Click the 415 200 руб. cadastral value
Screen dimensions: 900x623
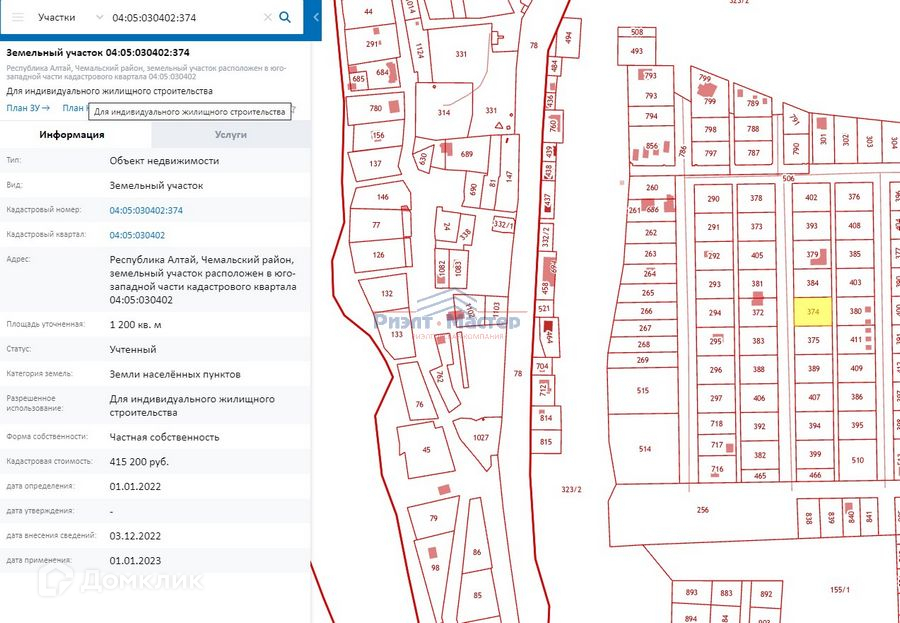[139, 462]
